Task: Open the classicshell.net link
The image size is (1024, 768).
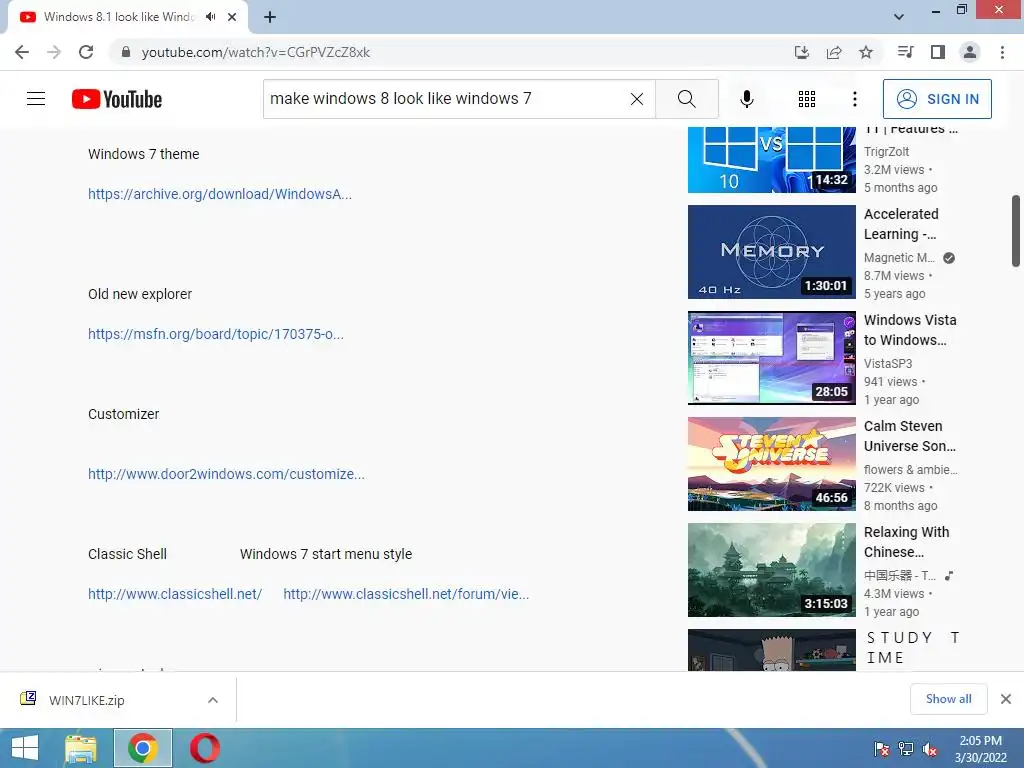Action: tap(175, 594)
